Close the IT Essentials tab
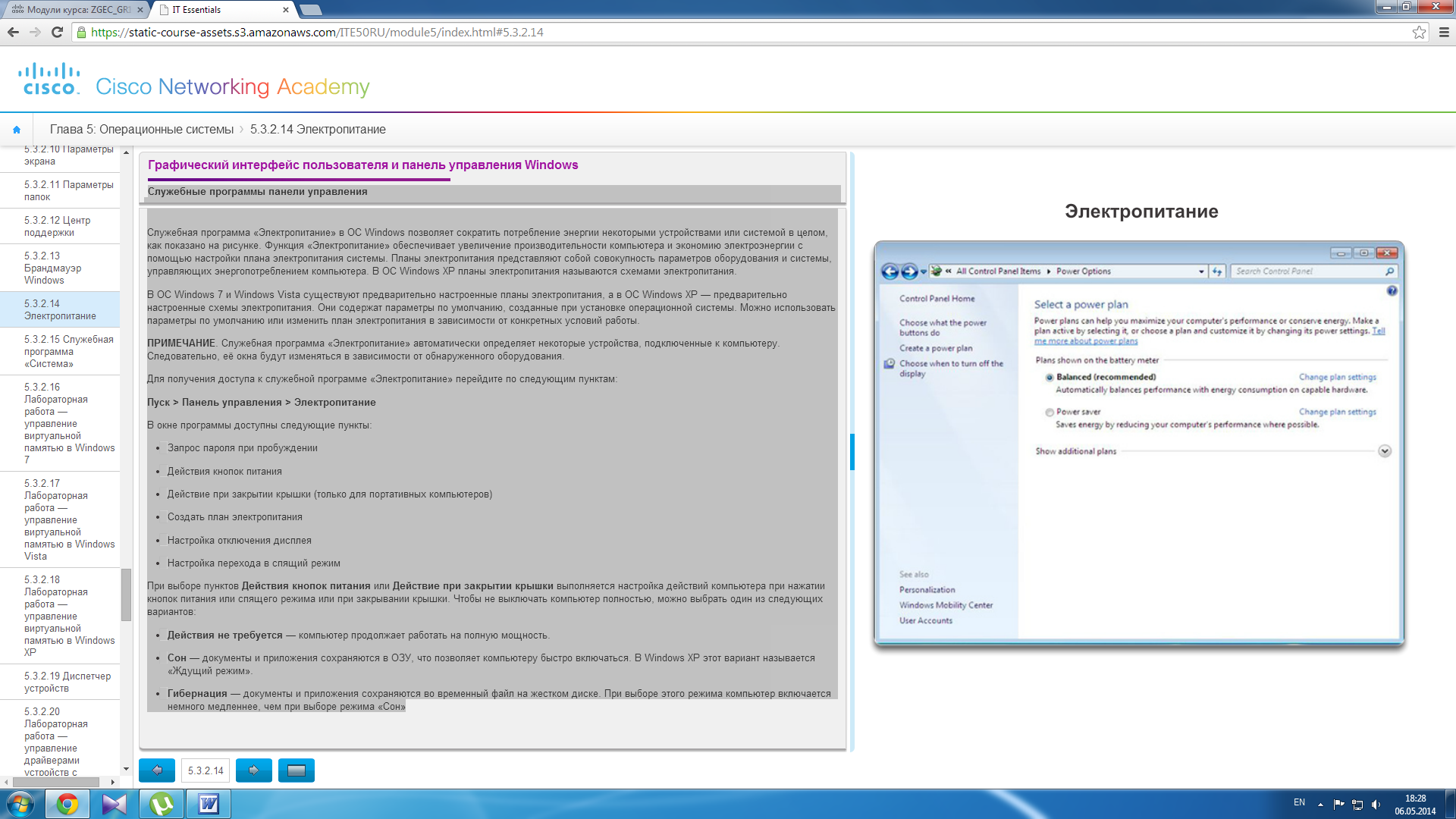The width and height of the screenshot is (1456, 819). click(x=286, y=10)
